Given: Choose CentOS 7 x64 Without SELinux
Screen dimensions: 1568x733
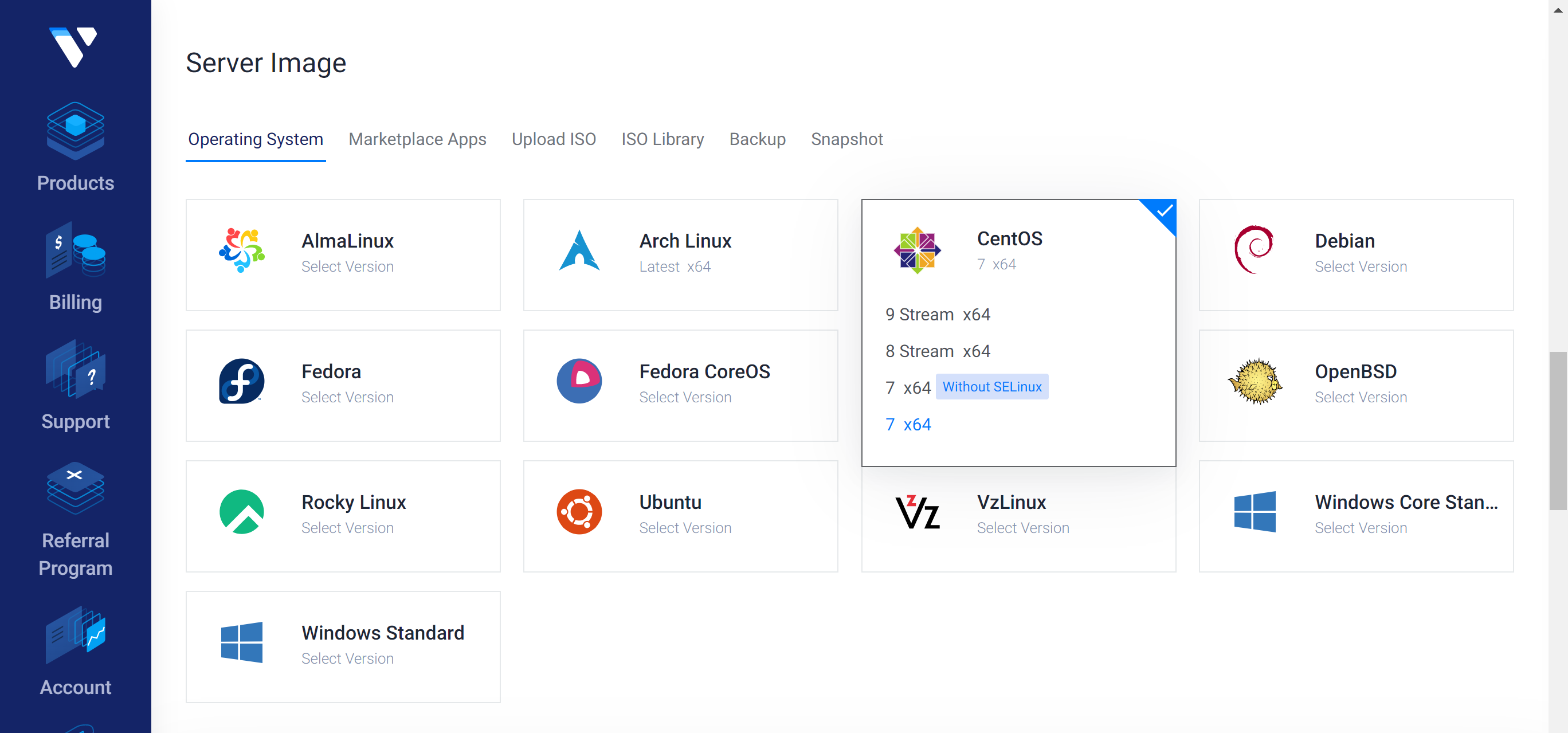Looking at the screenshot, I should (992, 387).
